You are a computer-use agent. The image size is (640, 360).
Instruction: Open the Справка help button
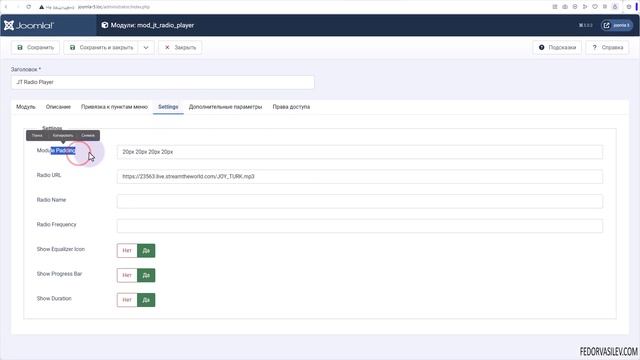[x=607, y=47]
